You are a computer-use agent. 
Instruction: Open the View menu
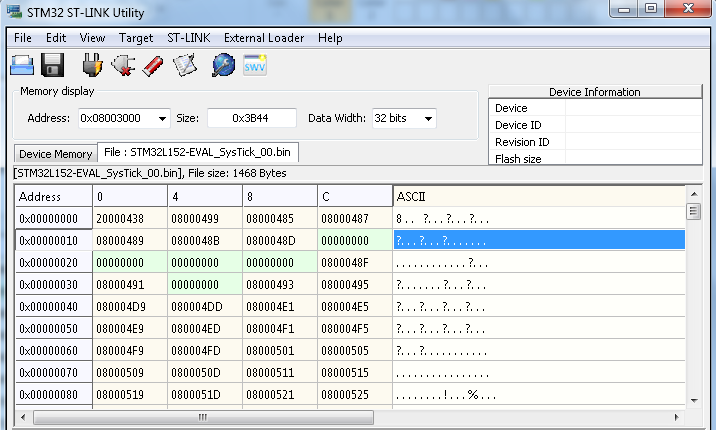click(92, 38)
